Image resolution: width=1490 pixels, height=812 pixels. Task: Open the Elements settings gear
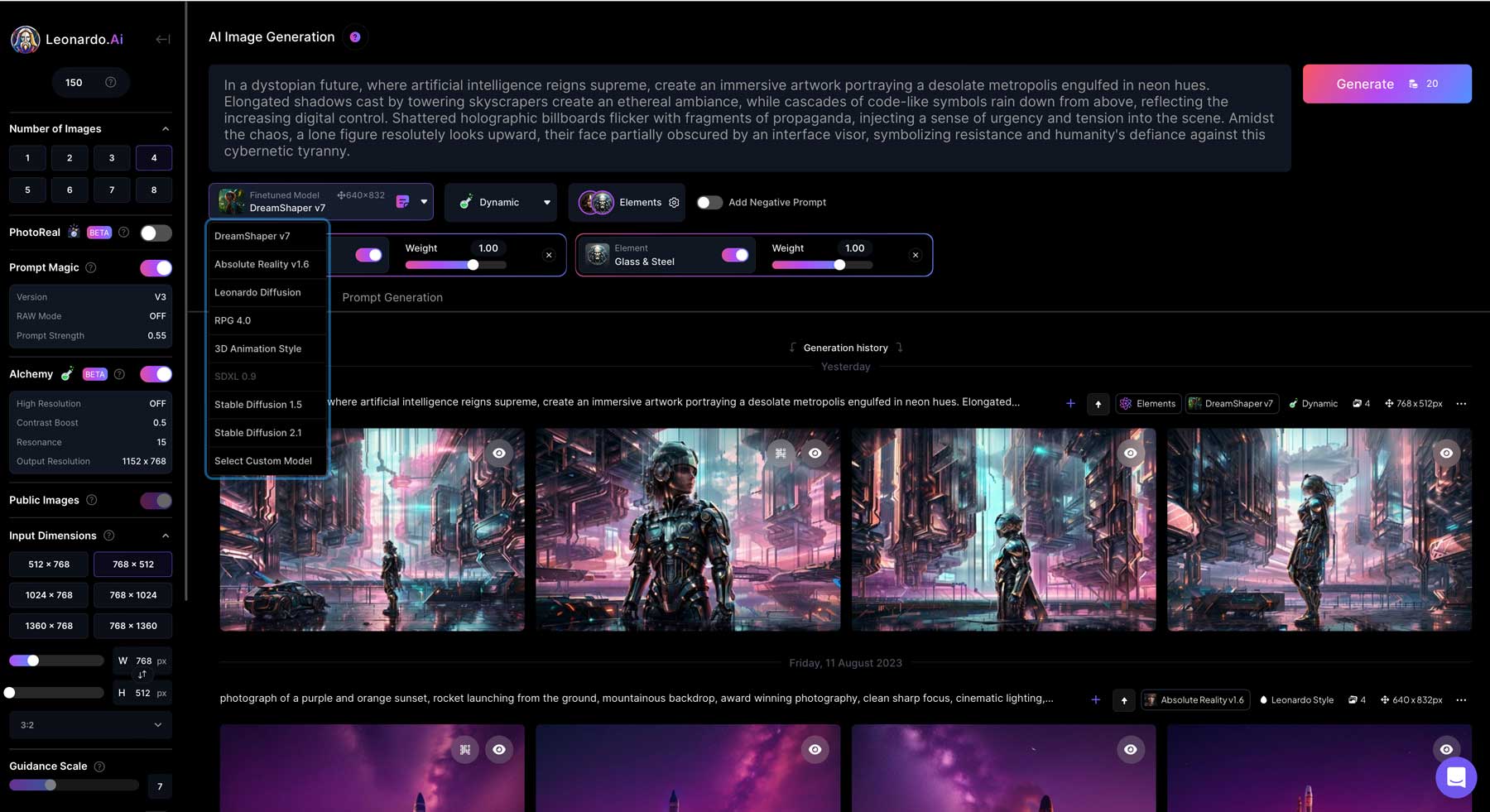(x=674, y=202)
